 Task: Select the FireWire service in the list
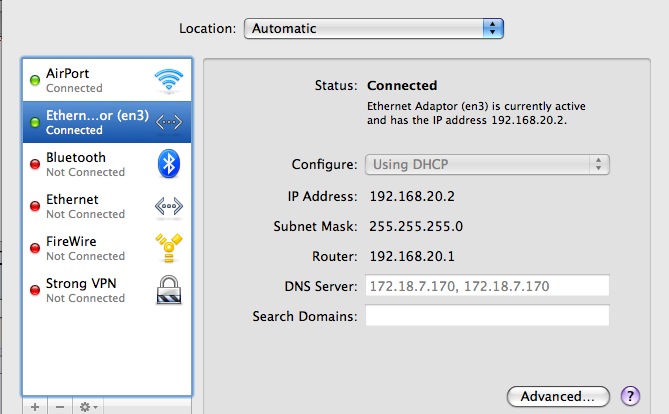click(107, 248)
